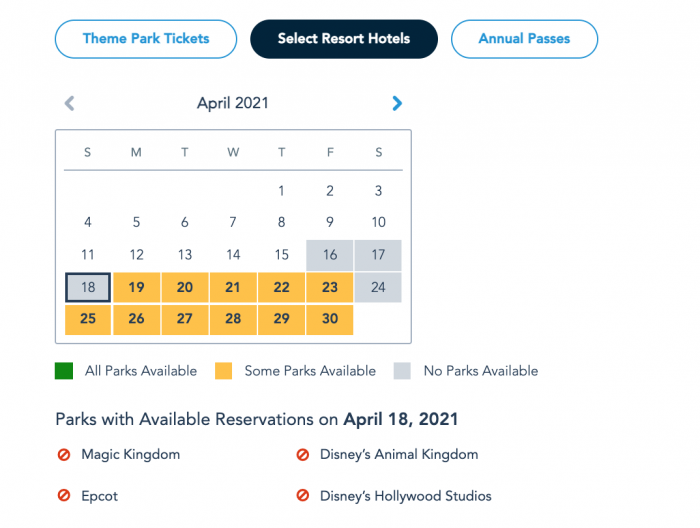Click unavailable icon beside Disney's Hollywood Studios

pyautogui.click(x=303, y=496)
